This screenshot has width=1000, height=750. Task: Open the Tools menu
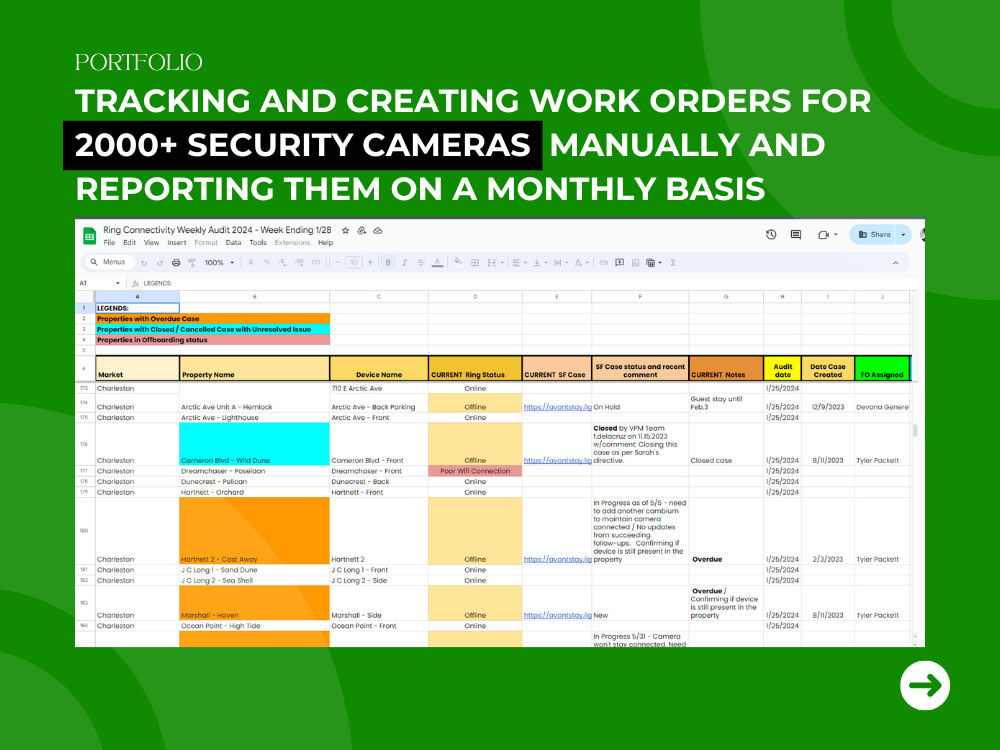pos(258,243)
